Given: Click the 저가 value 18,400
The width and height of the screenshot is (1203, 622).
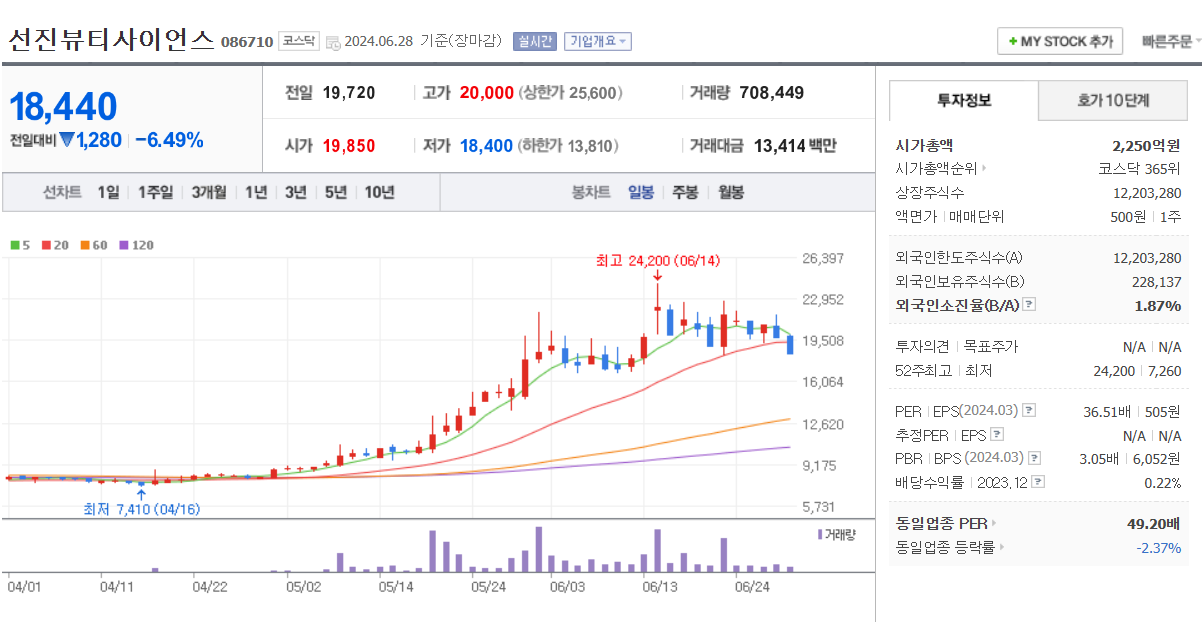Looking at the screenshot, I should point(487,146).
